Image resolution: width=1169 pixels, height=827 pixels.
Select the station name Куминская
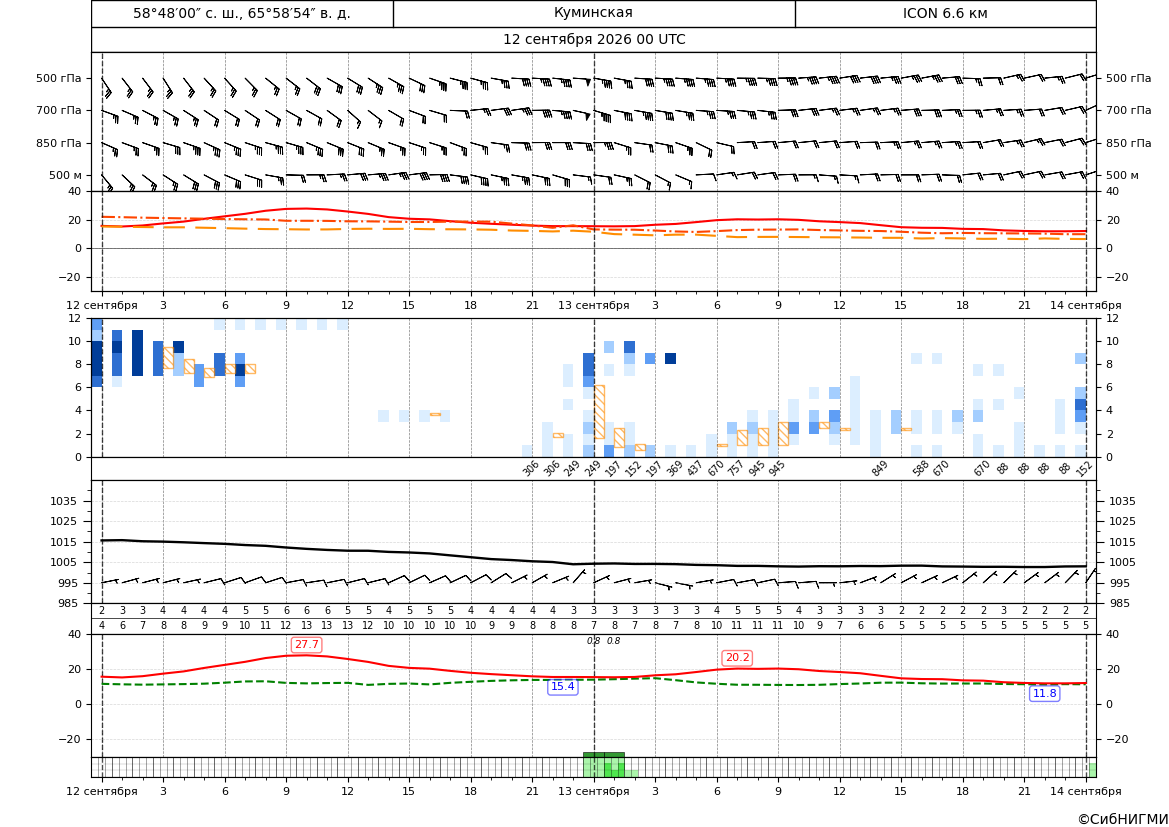click(x=593, y=13)
